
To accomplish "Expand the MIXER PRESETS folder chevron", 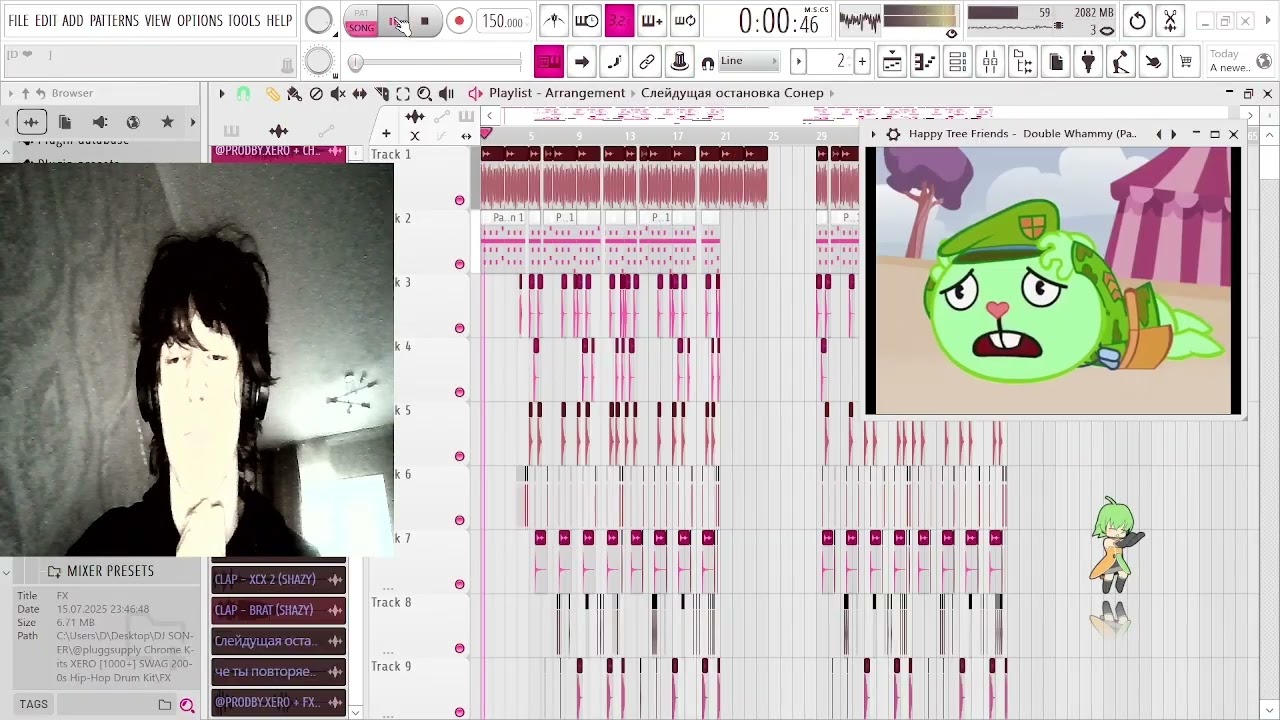I will pos(7,572).
